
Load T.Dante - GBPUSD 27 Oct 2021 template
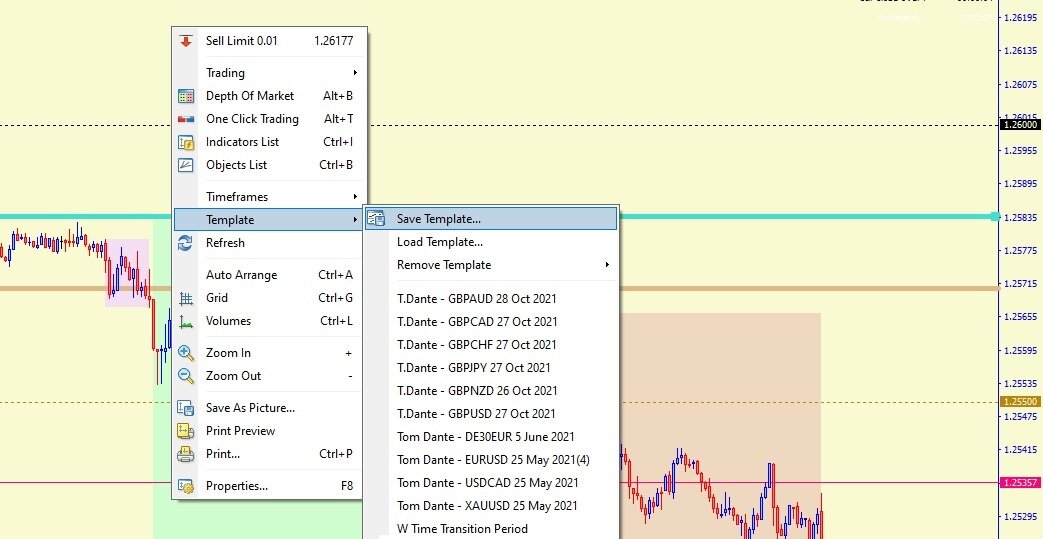coord(491,414)
